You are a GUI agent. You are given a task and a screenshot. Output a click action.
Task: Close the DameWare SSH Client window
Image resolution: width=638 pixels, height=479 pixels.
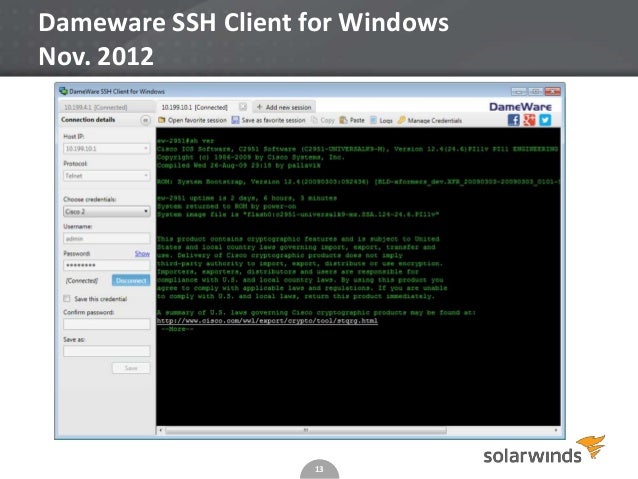[553, 92]
